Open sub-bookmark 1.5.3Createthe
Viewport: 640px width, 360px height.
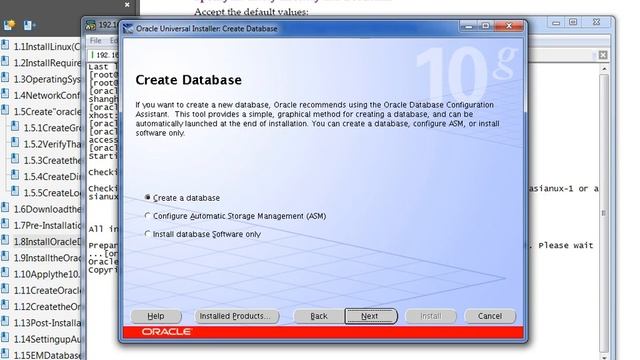pyautogui.click(x=52, y=160)
